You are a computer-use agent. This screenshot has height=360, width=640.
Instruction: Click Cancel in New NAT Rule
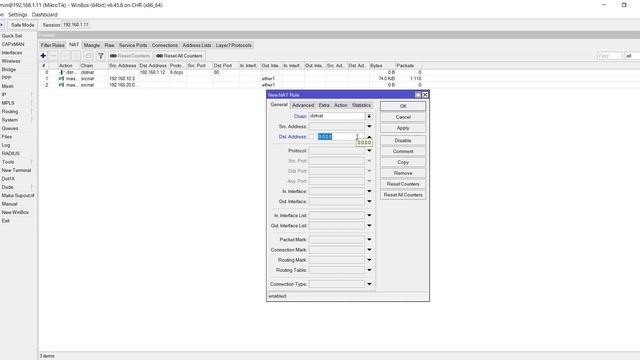403,117
